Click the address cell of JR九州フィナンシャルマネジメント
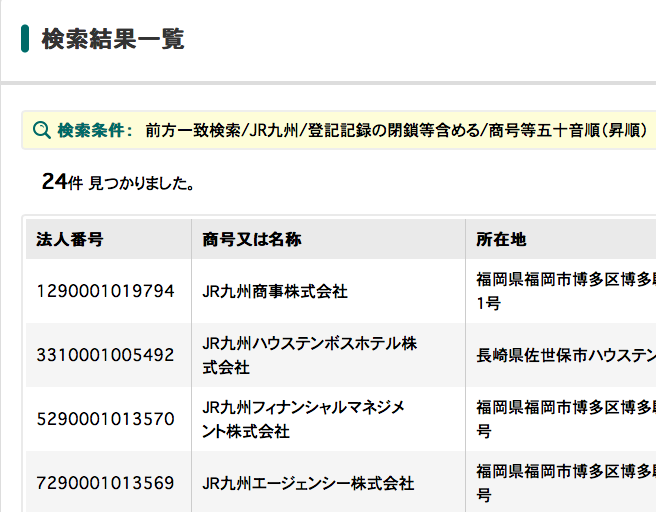 pos(561,419)
